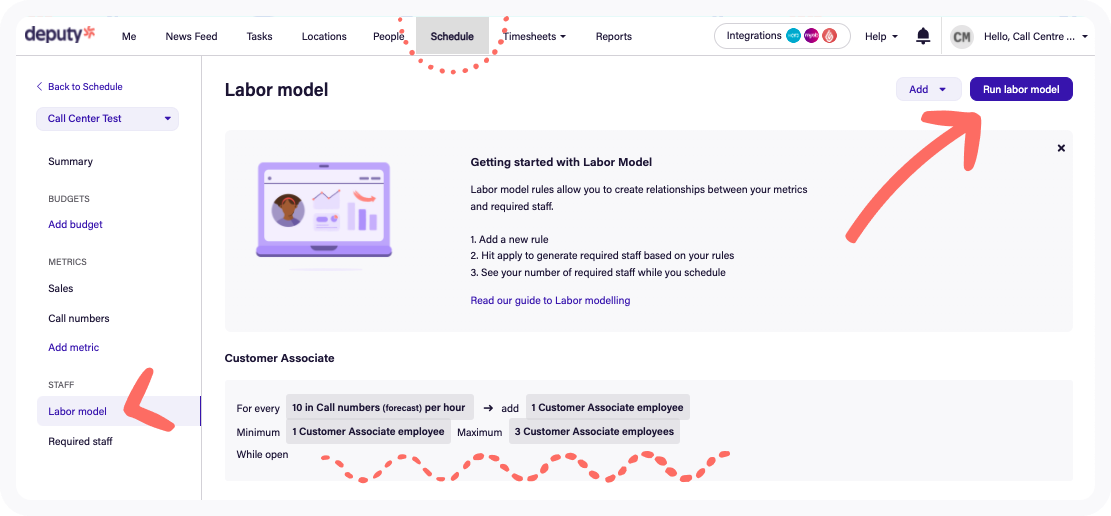Open the notifications bell

pos(923,36)
